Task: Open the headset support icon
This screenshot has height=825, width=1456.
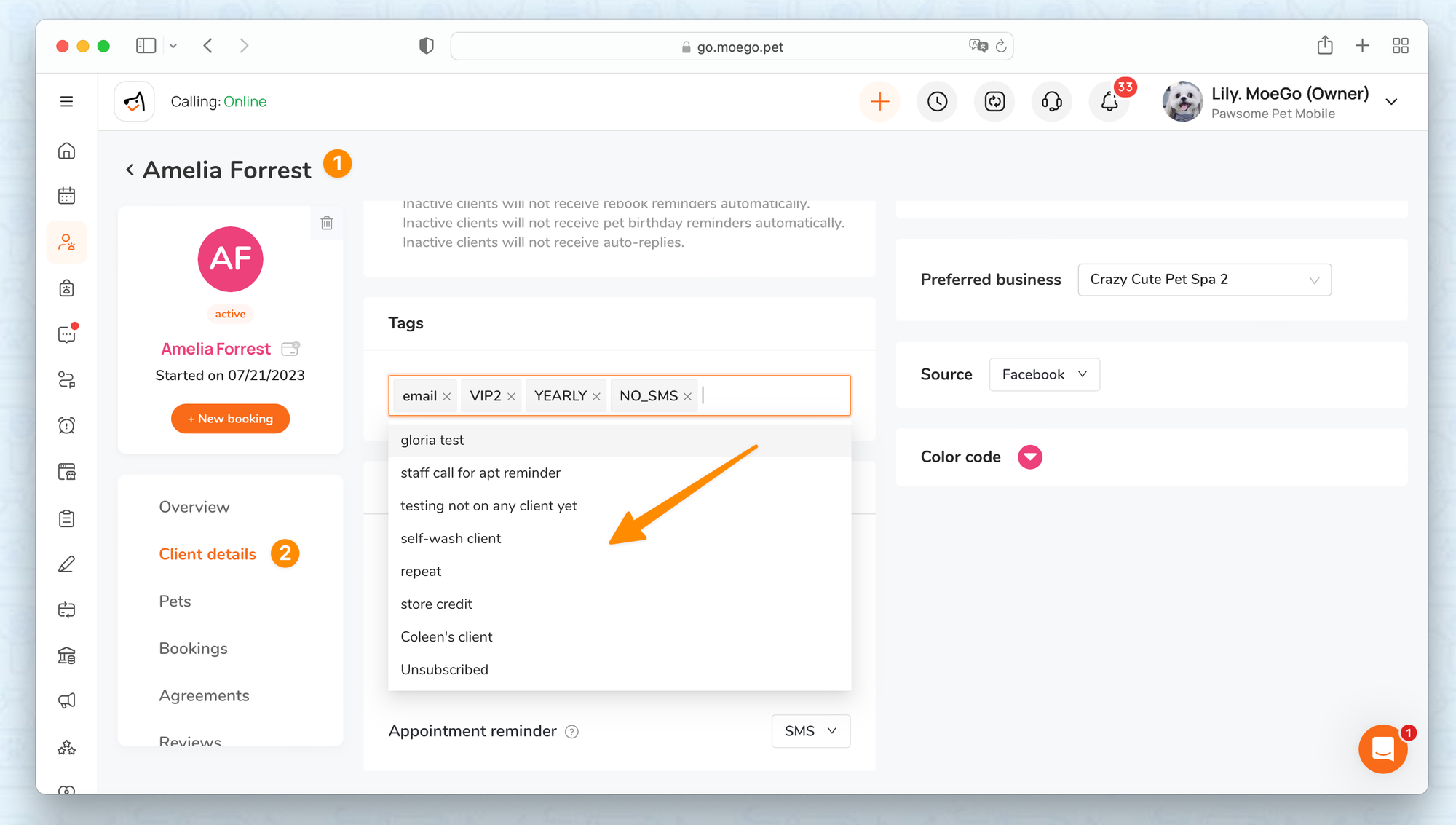Action: 1051,101
